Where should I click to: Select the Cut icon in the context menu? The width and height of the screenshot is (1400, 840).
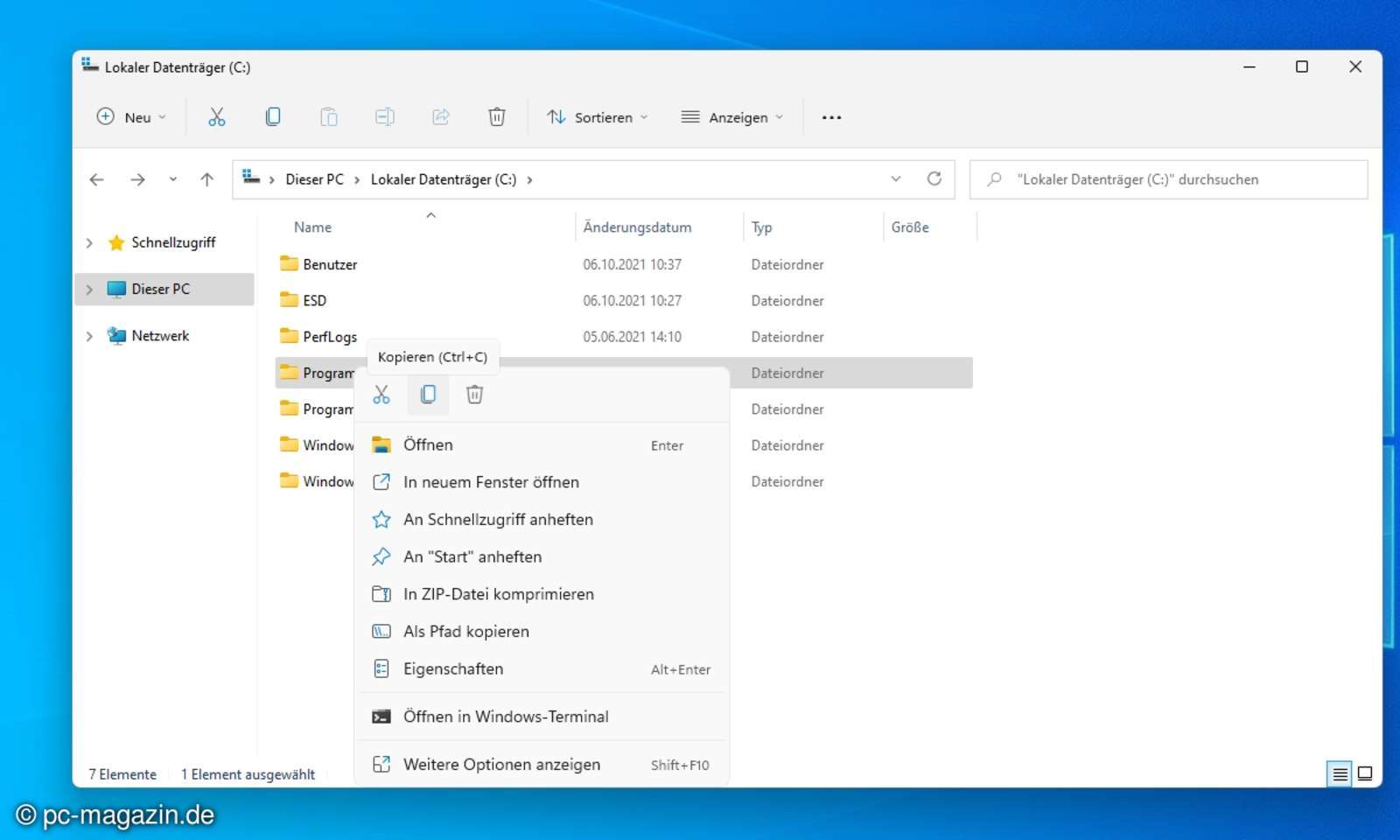pyautogui.click(x=381, y=394)
